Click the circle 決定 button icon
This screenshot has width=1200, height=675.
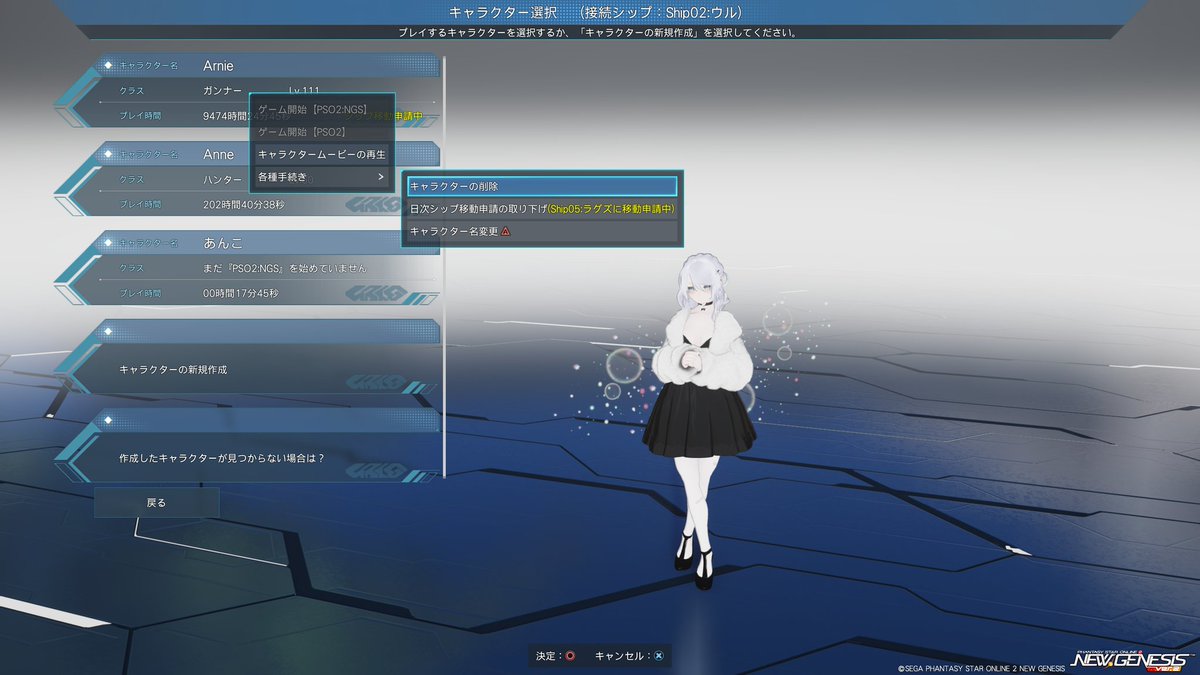pyautogui.click(x=570, y=656)
